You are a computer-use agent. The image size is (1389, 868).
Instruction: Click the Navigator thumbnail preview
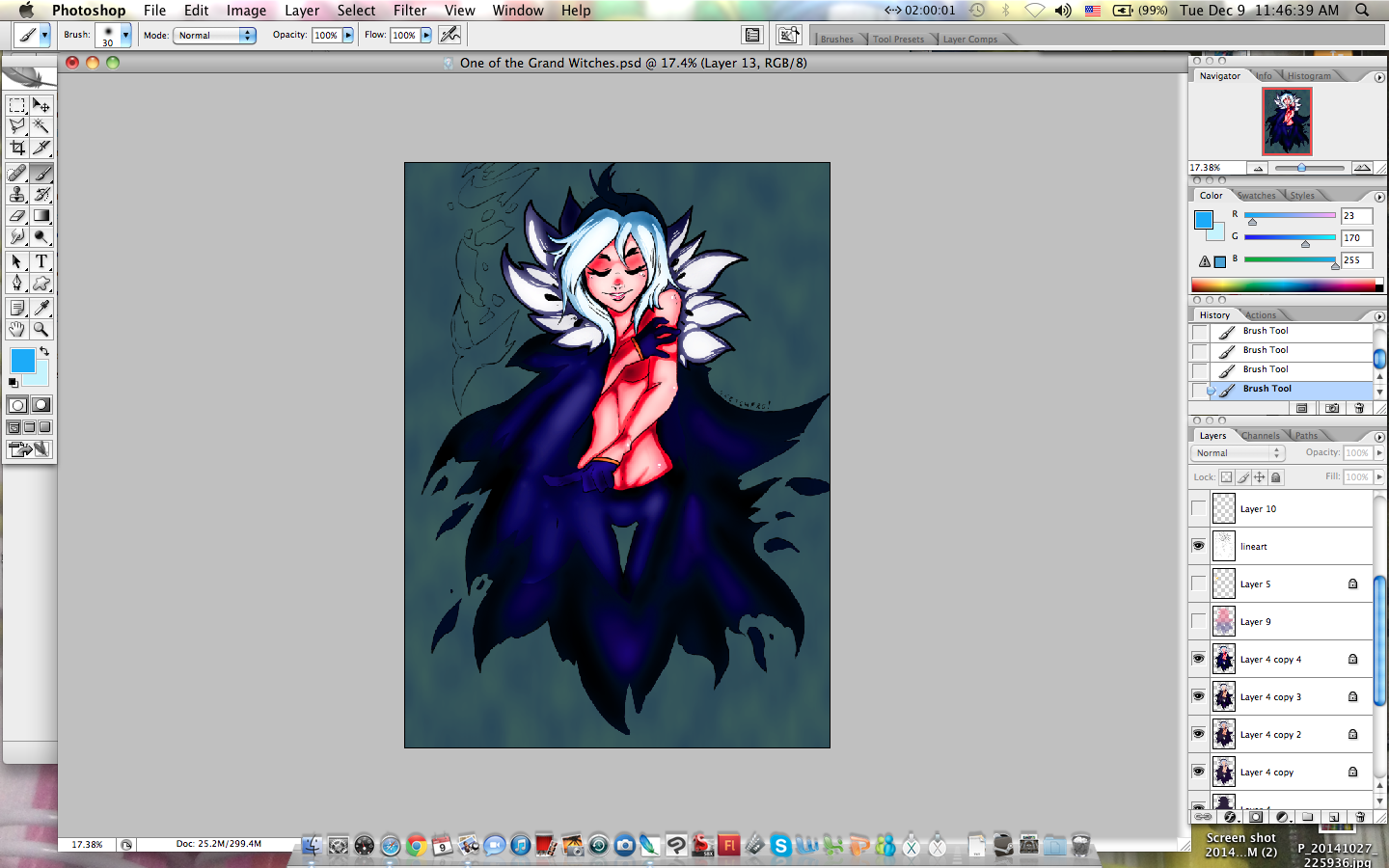pos(1287,122)
